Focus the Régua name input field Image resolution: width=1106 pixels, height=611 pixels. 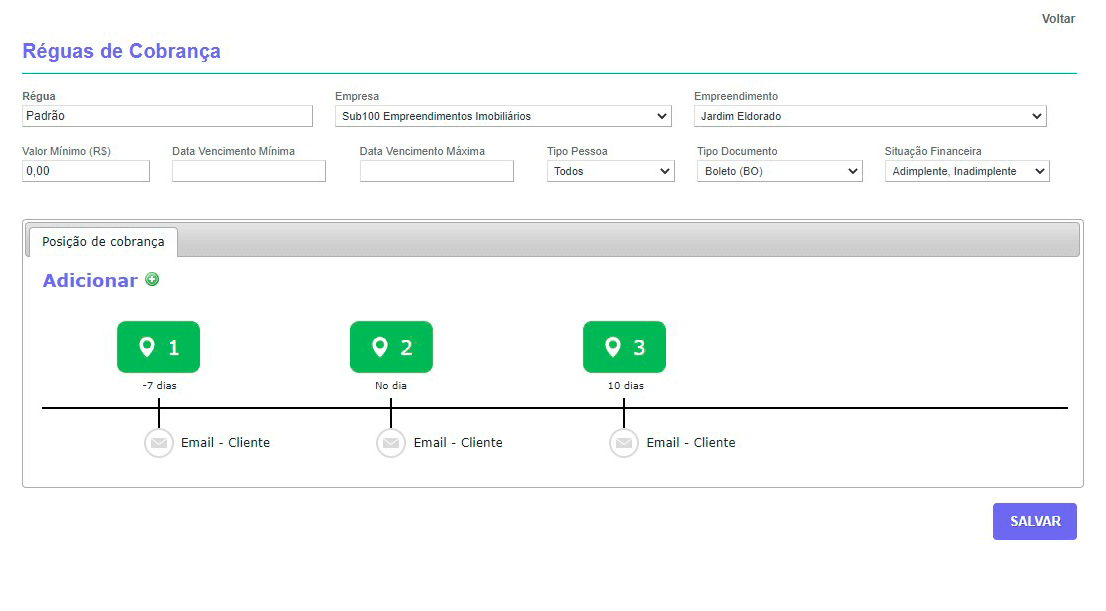pyautogui.click(x=167, y=117)
